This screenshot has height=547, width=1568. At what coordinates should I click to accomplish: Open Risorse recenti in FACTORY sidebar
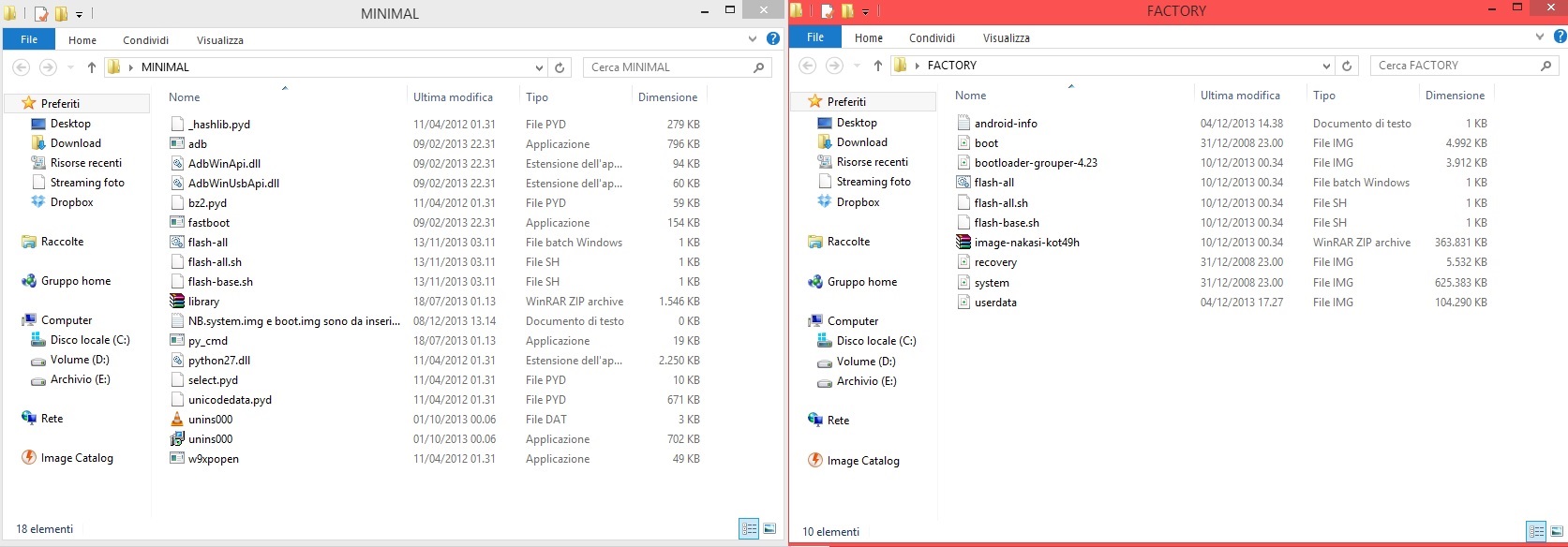point(873,162)
